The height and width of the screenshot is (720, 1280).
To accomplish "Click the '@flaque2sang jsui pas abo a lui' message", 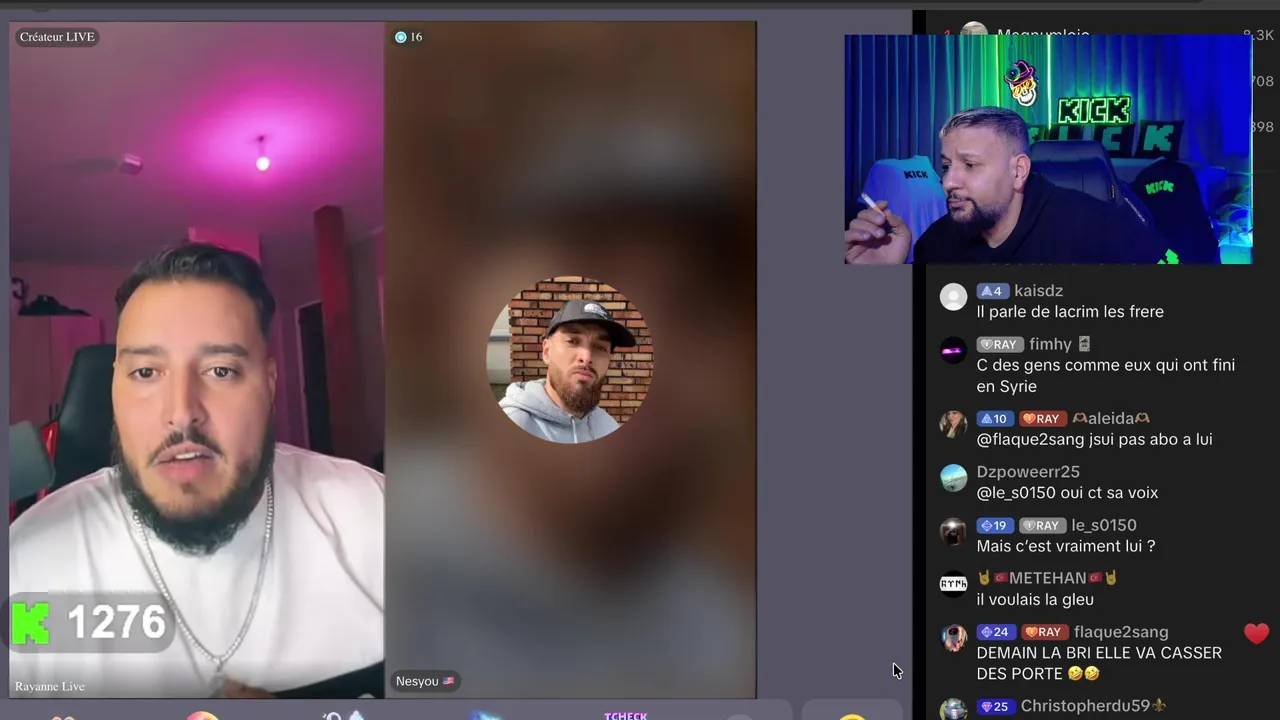I will tap(1094, 439).
